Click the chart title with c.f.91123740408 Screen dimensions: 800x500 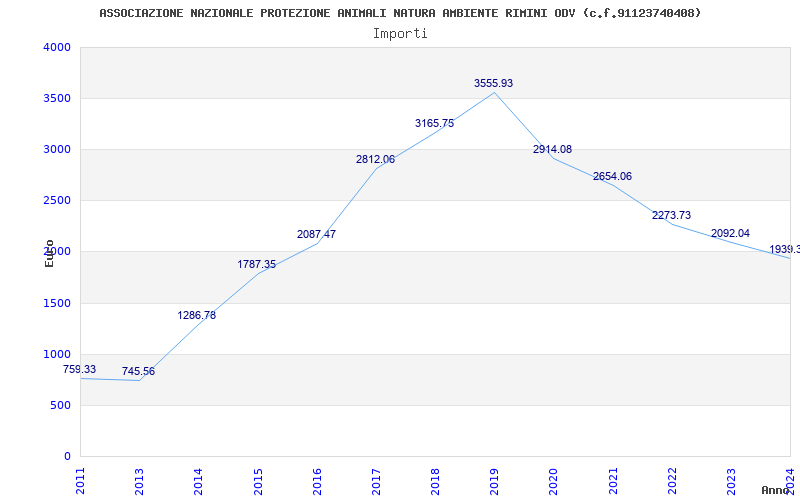[x=400, y=13]
